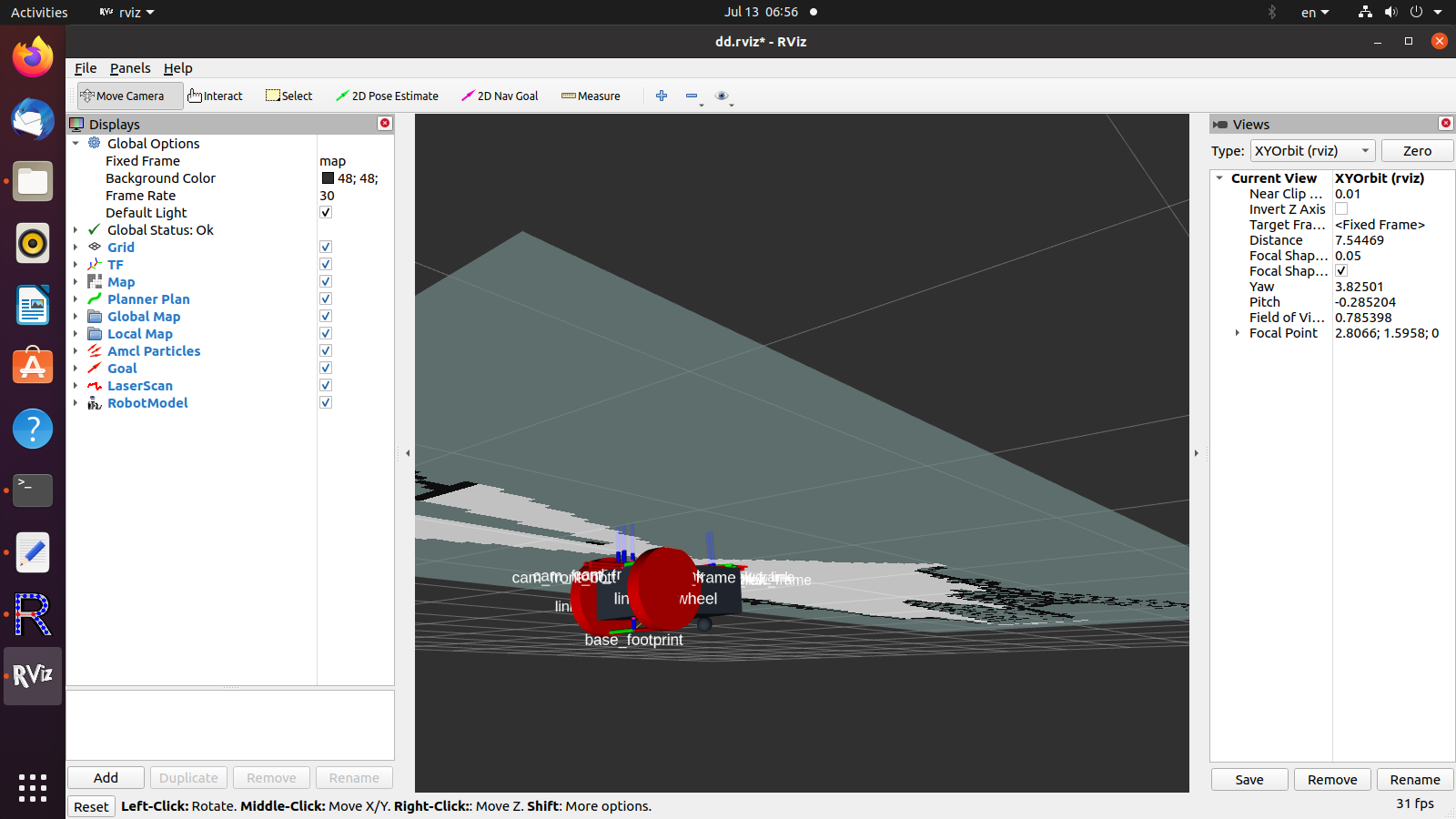This screenshot has width=1456, height=819.
Task: Uncheck the RobotModel display
Action: coord(326,403)
